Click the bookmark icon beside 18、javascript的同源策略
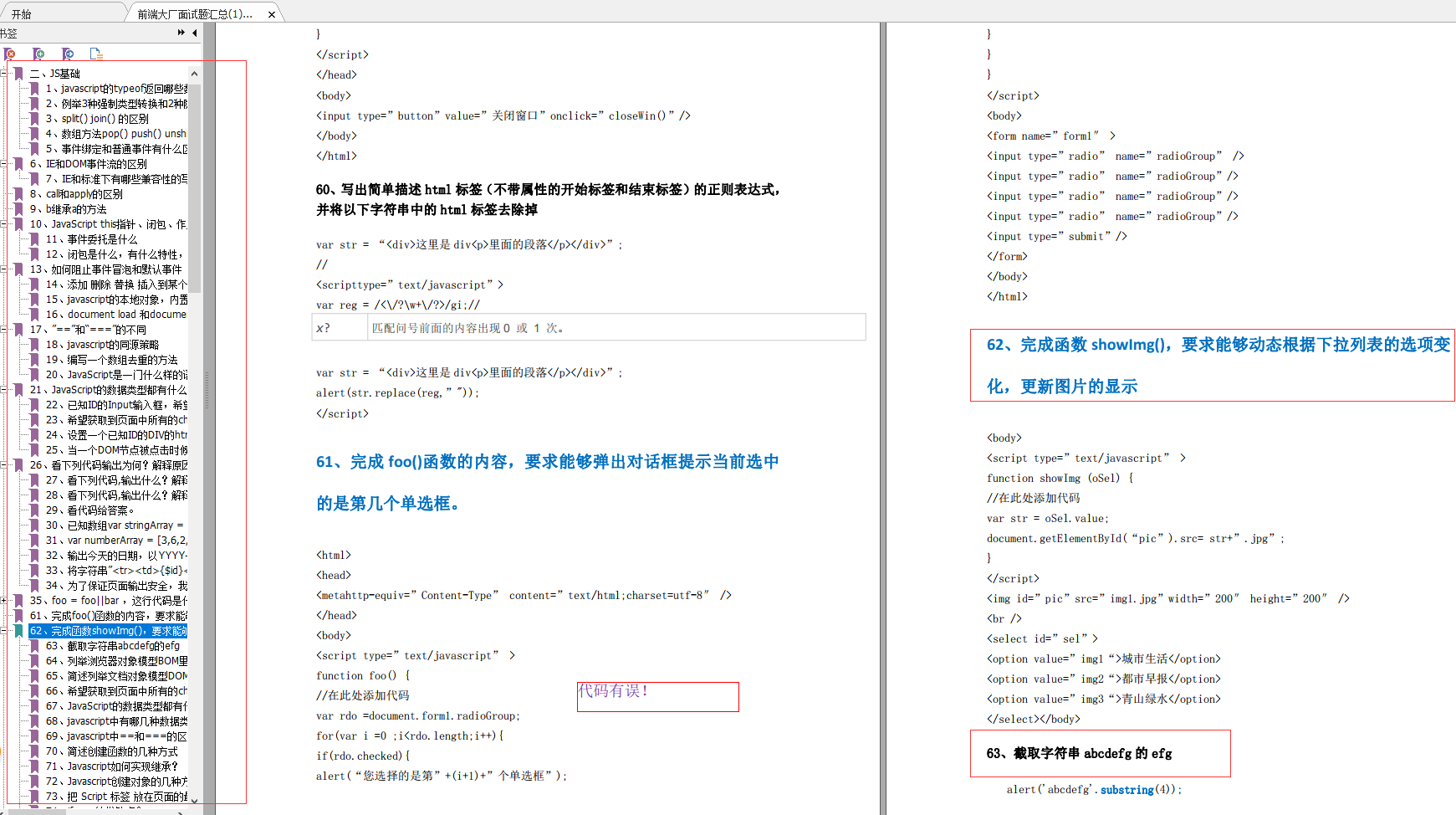Image resolution: width=1456 pixels, height=815 pixels. tap(34, 345)
